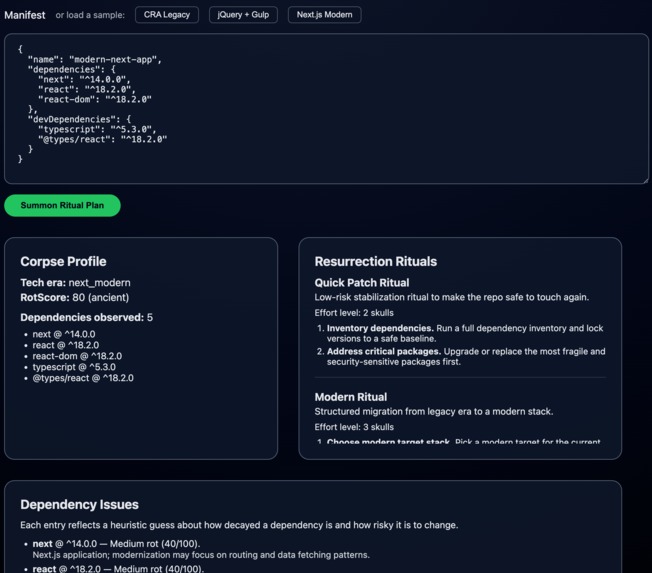This screenshot has width=652, height=573.
Task: Click 'or load a sample:' label
Action: coord(90,15)
